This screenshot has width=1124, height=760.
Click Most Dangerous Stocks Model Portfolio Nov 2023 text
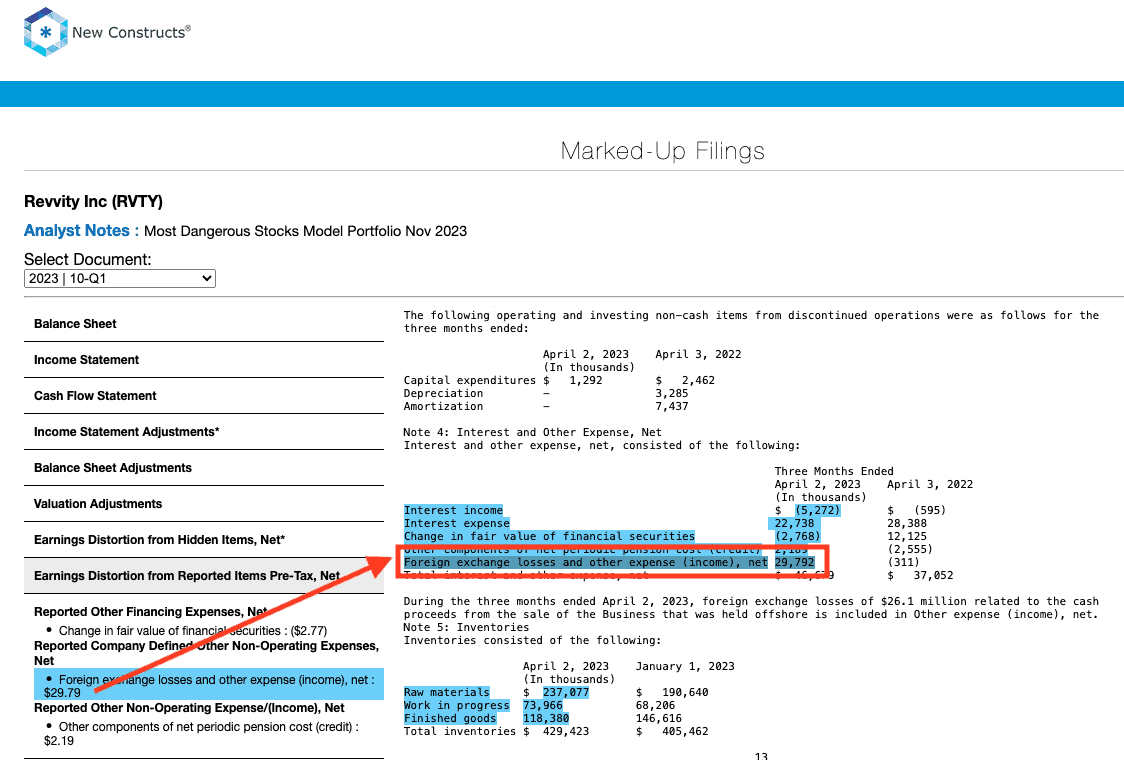tap(305, 232)
